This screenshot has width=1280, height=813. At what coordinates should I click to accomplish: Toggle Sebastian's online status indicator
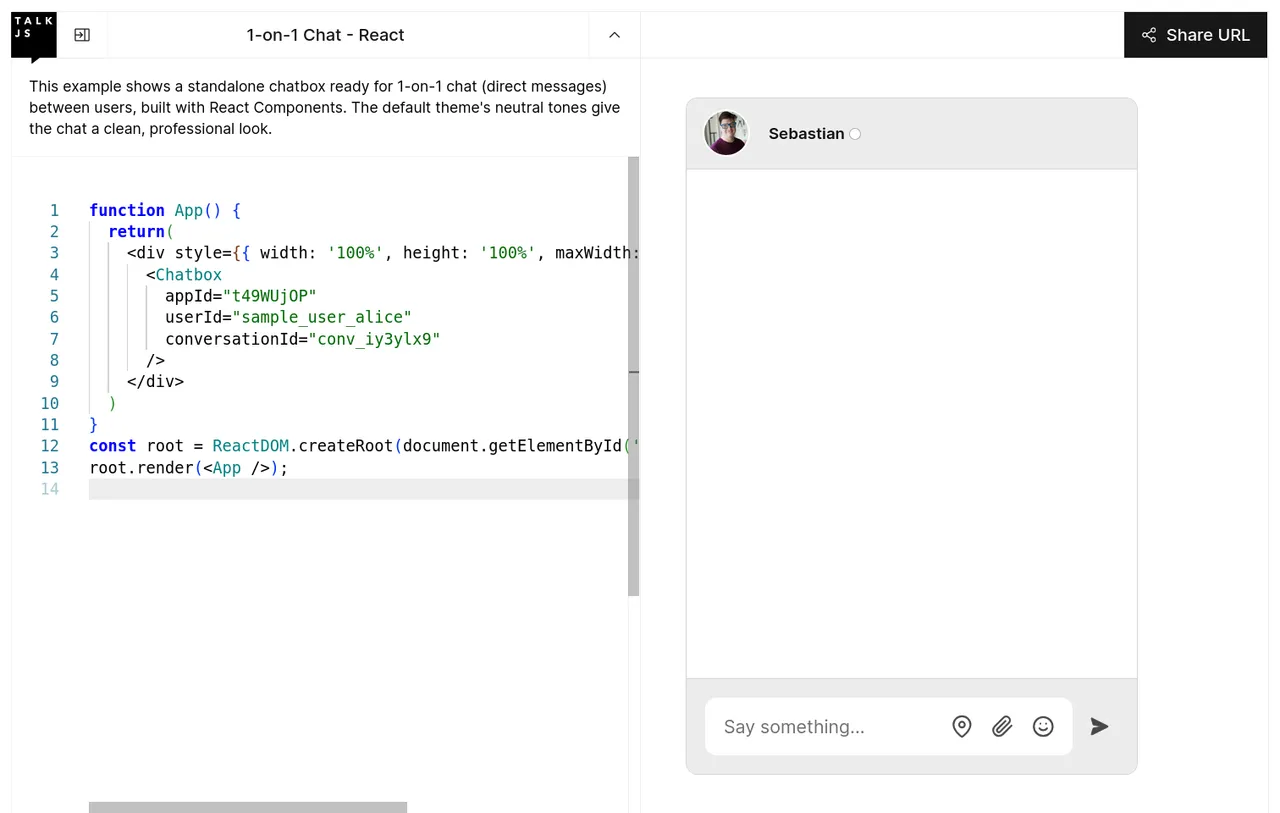point(855,133)
